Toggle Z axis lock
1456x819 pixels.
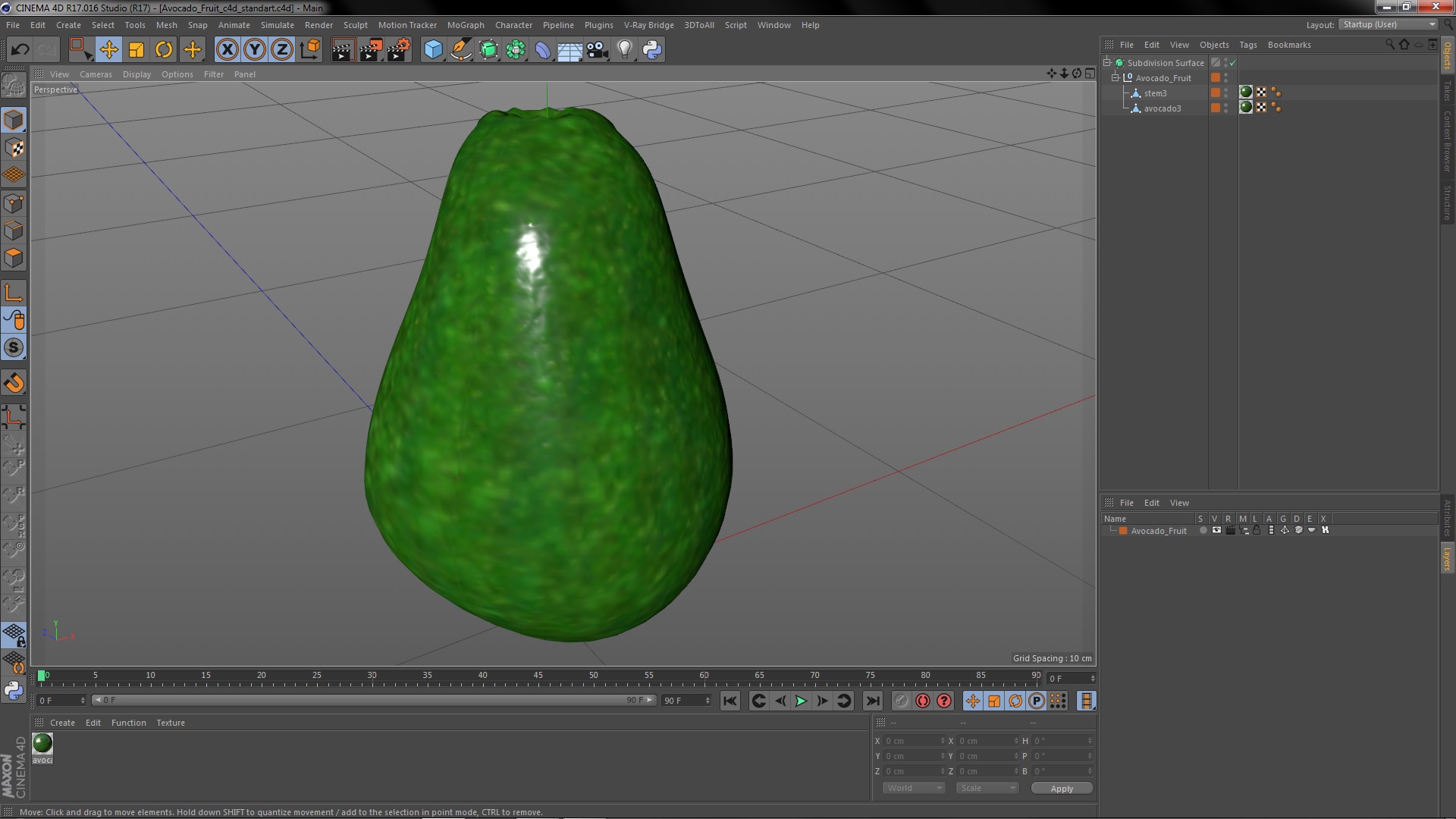tap(282, 50)
